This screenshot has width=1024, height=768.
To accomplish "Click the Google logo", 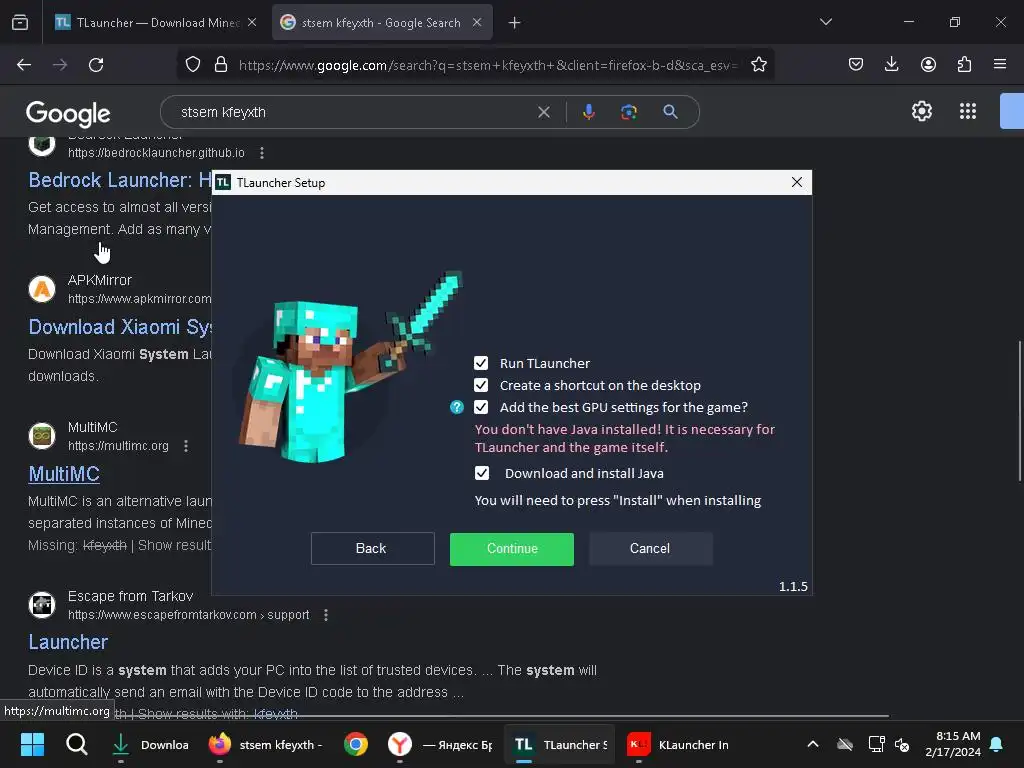I will coord(68,114).
